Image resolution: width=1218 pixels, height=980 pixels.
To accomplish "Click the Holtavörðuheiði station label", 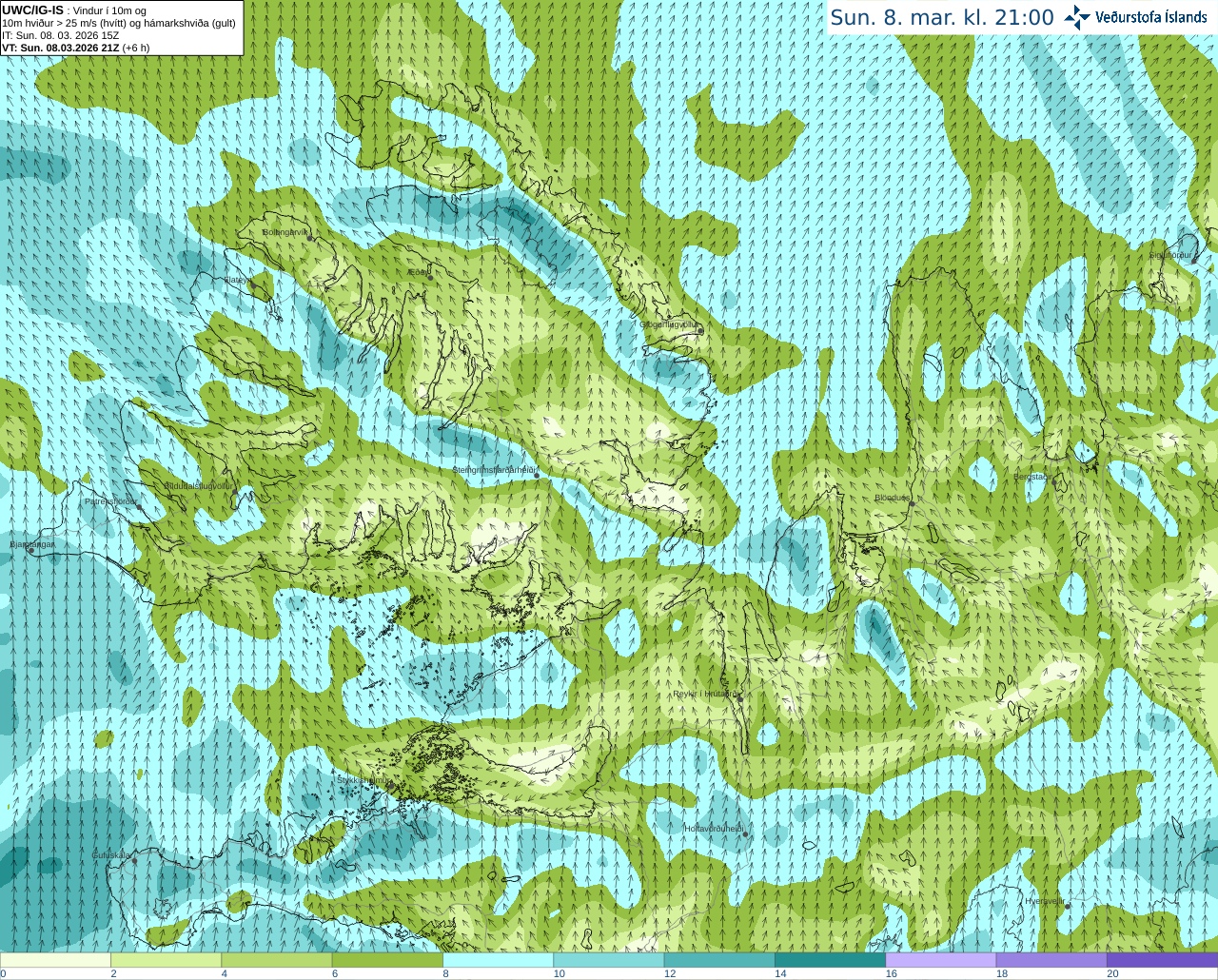I will pos(714,829).
